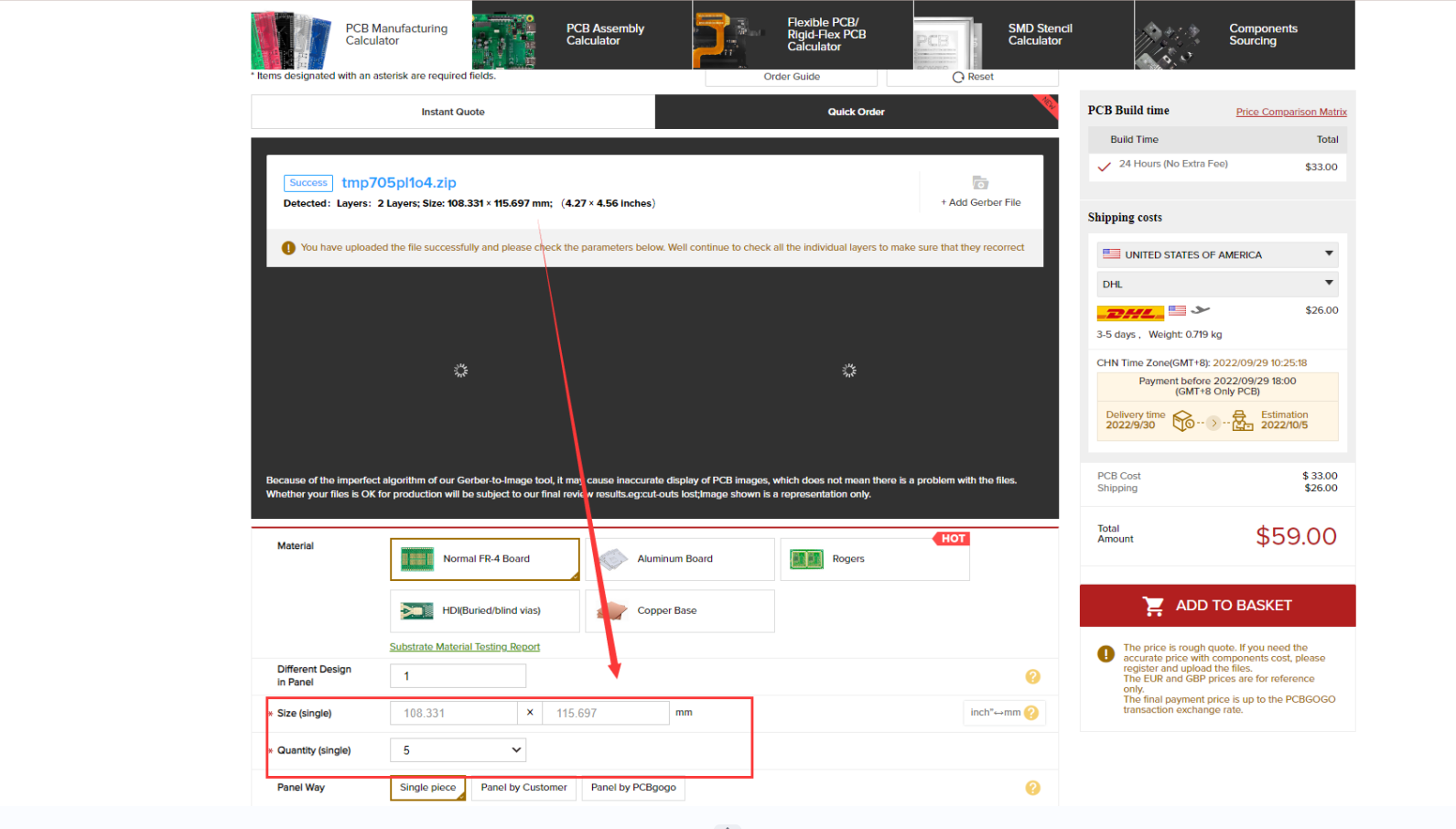
Task: Click the Panel Way help icon
Action: click(x=1033, y=788)
